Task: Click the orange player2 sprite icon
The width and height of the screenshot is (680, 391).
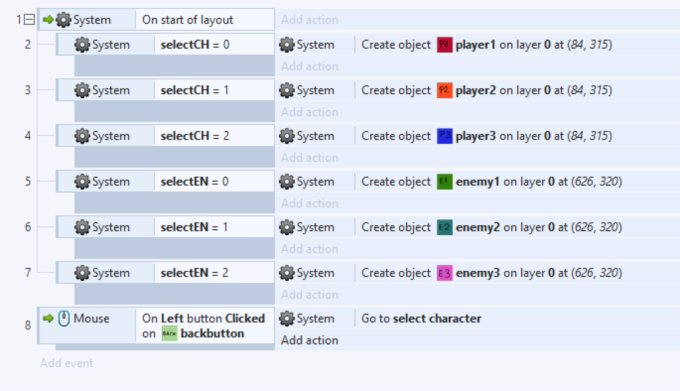Action: pyautogui.click(x=445, y=90)
